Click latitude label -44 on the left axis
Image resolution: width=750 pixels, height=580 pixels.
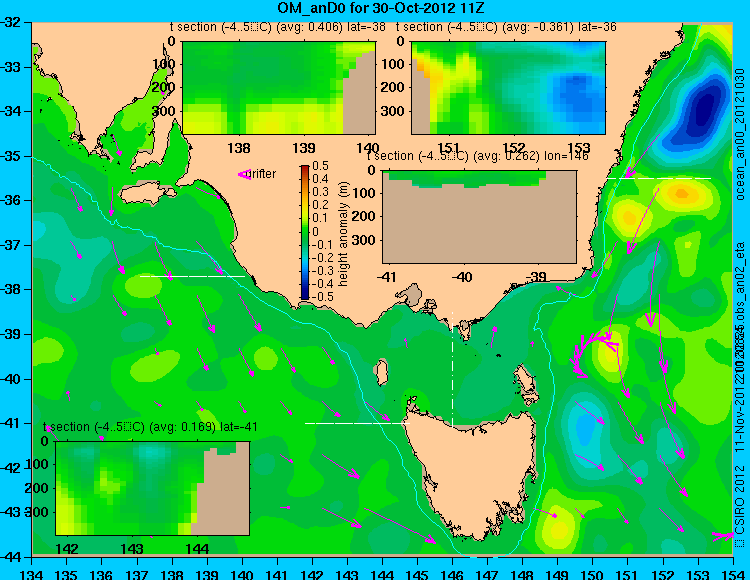coord(12,557)
